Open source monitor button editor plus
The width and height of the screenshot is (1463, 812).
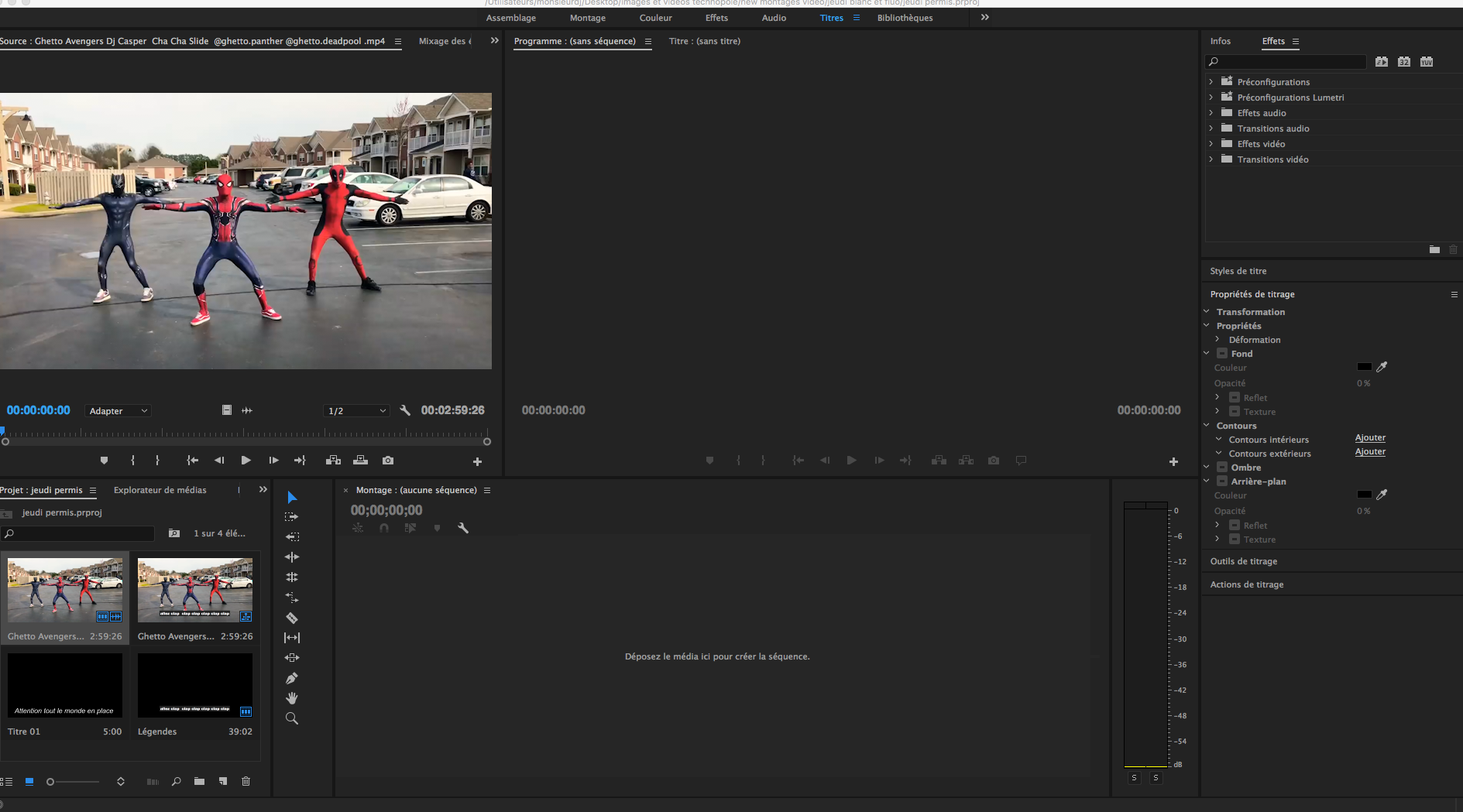coord(477,461)
